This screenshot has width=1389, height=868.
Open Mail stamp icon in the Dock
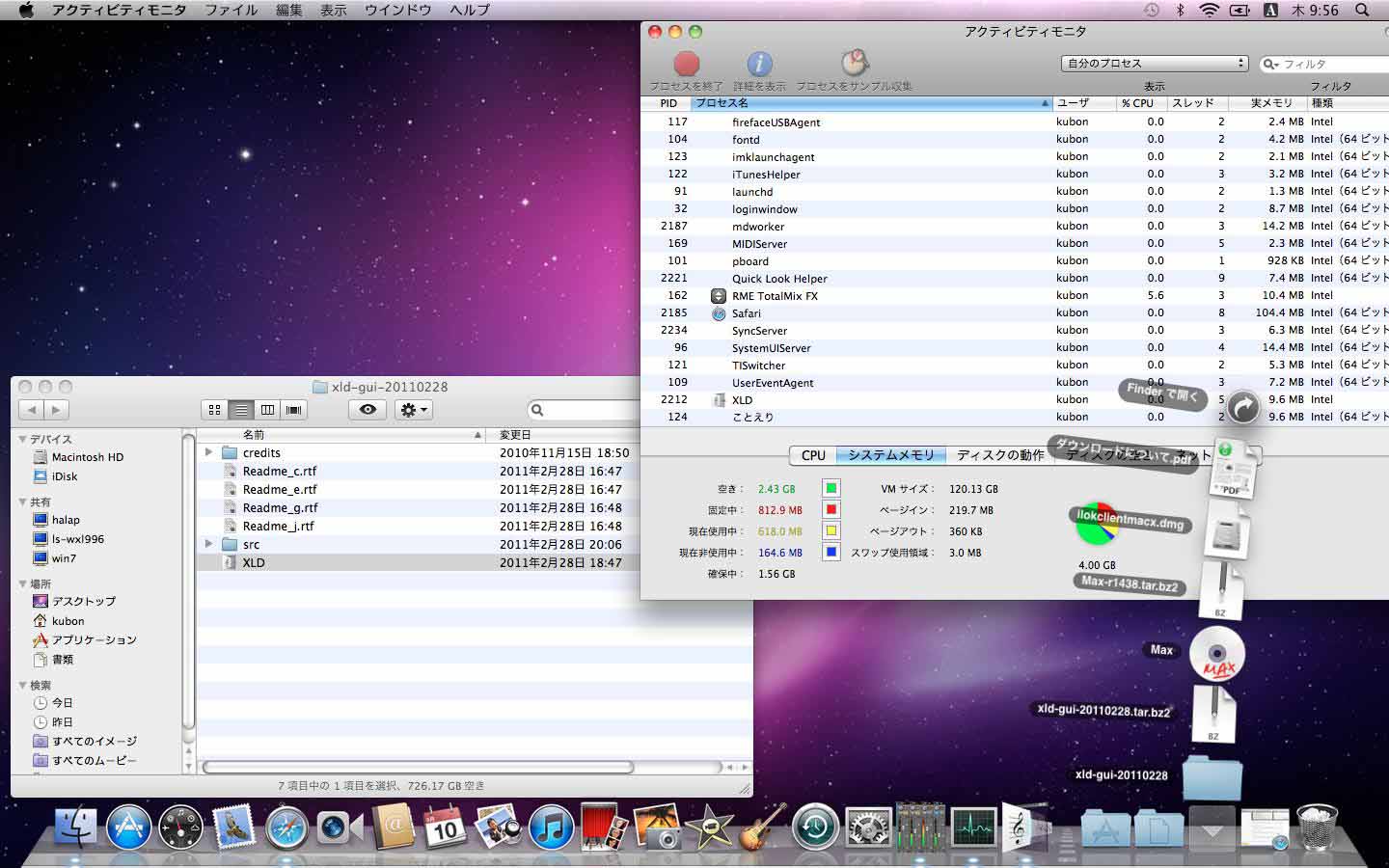[234, 827]
